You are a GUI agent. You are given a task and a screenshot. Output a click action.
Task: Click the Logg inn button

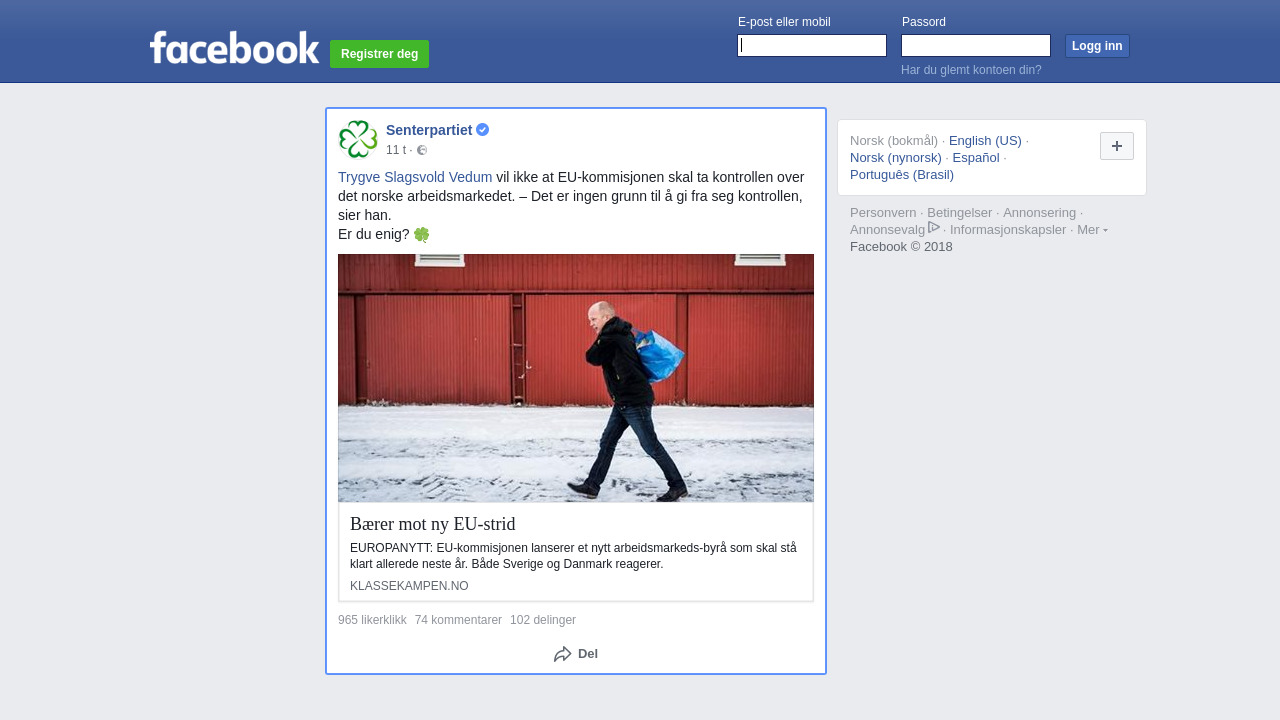click(1097, 46)
